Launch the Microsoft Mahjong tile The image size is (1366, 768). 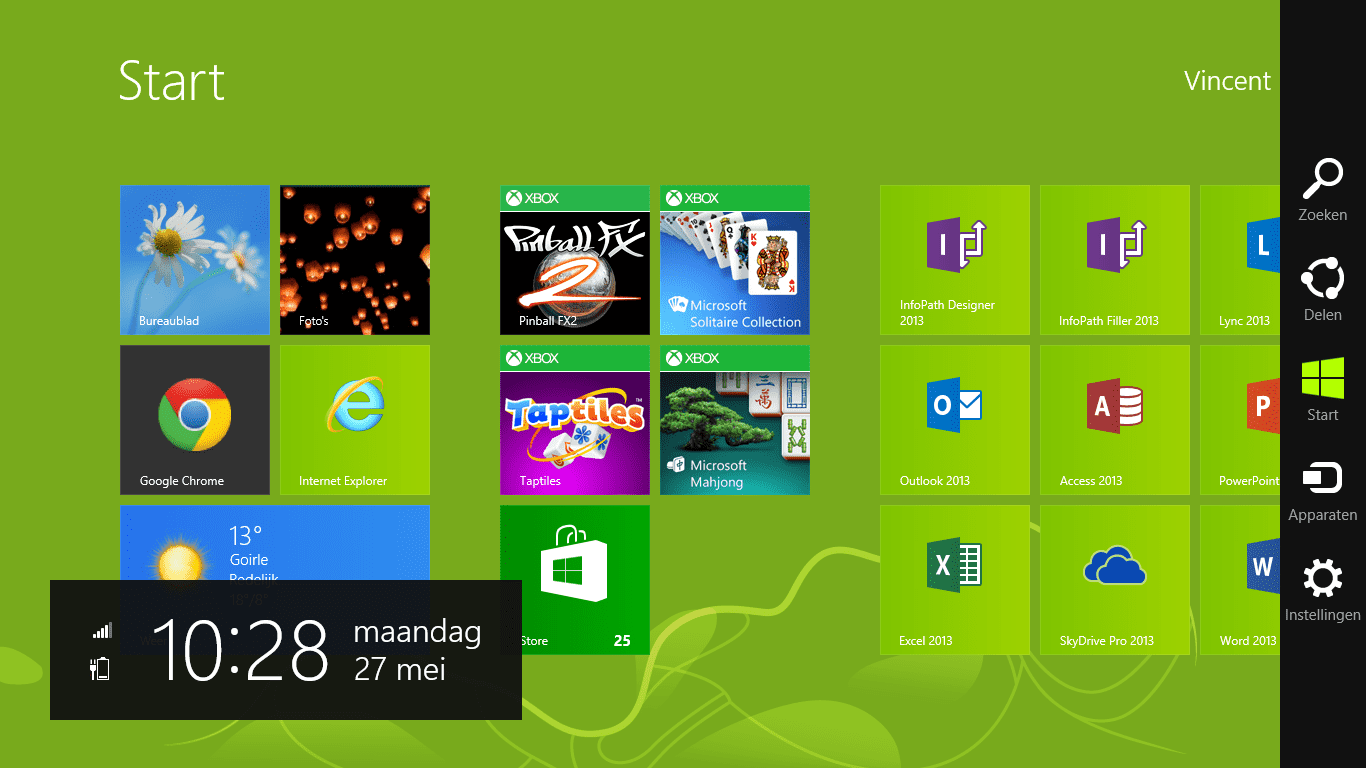[x=735, y=420]
